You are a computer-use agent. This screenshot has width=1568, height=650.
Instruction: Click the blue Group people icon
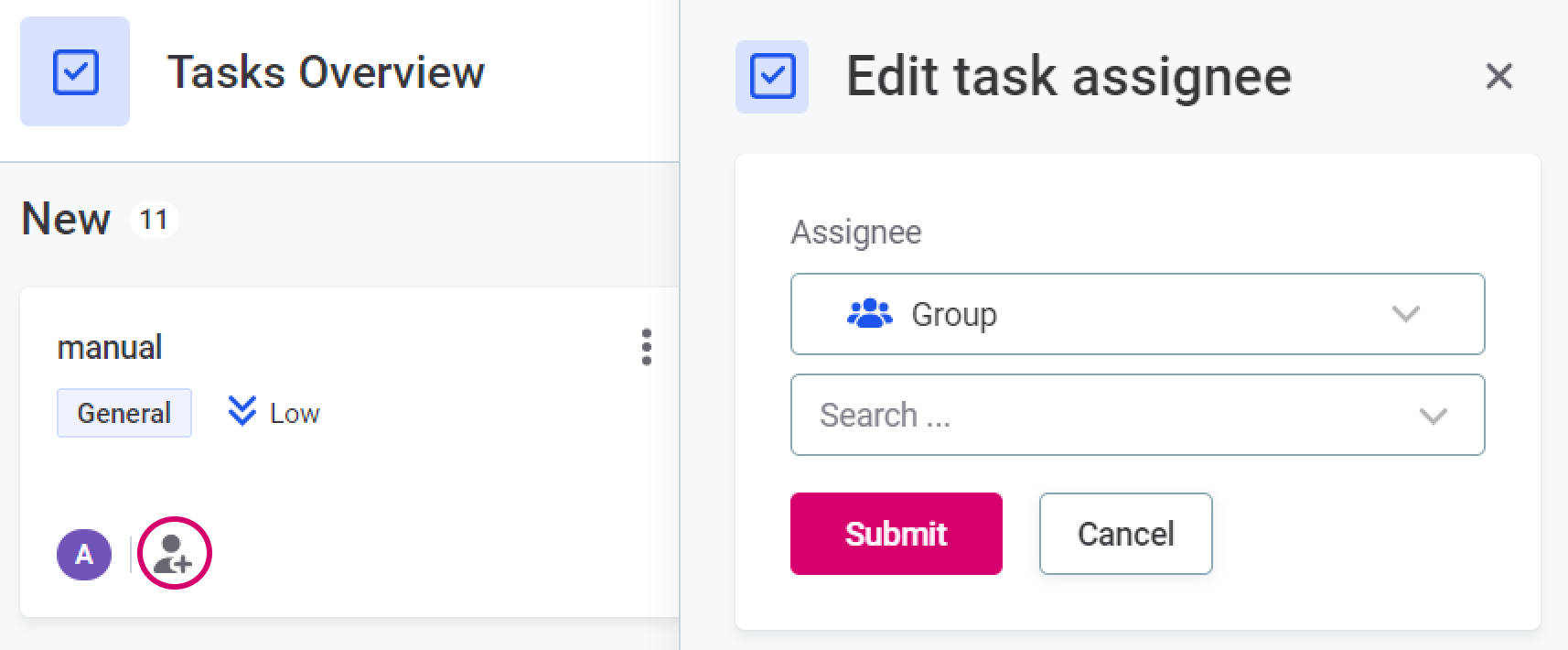point(869,314)
